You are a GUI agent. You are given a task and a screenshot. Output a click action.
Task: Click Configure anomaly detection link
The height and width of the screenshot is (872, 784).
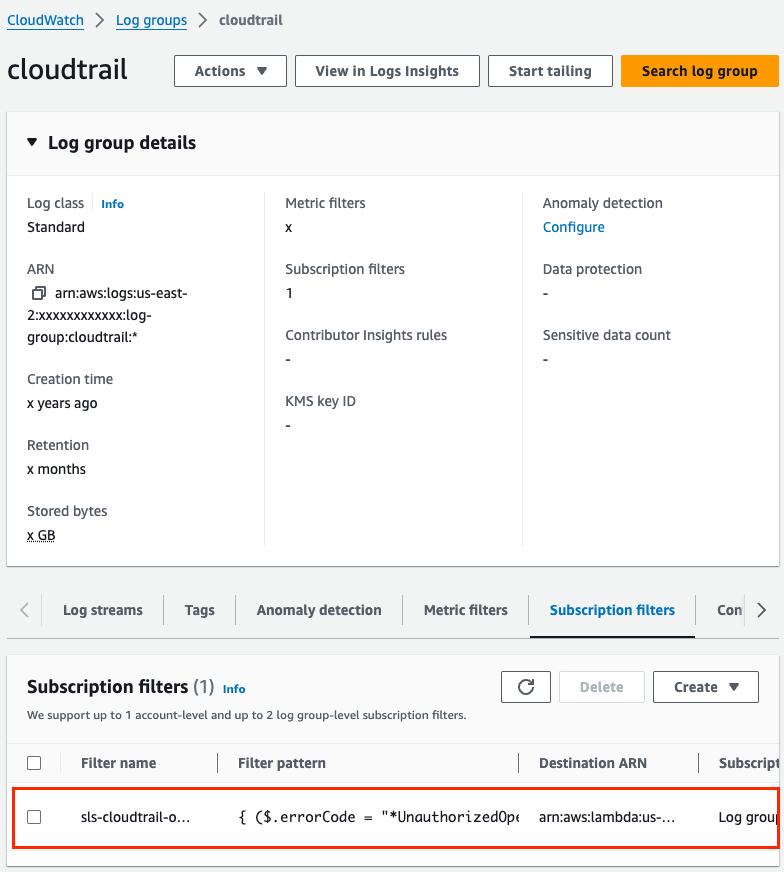coord(573,227)
